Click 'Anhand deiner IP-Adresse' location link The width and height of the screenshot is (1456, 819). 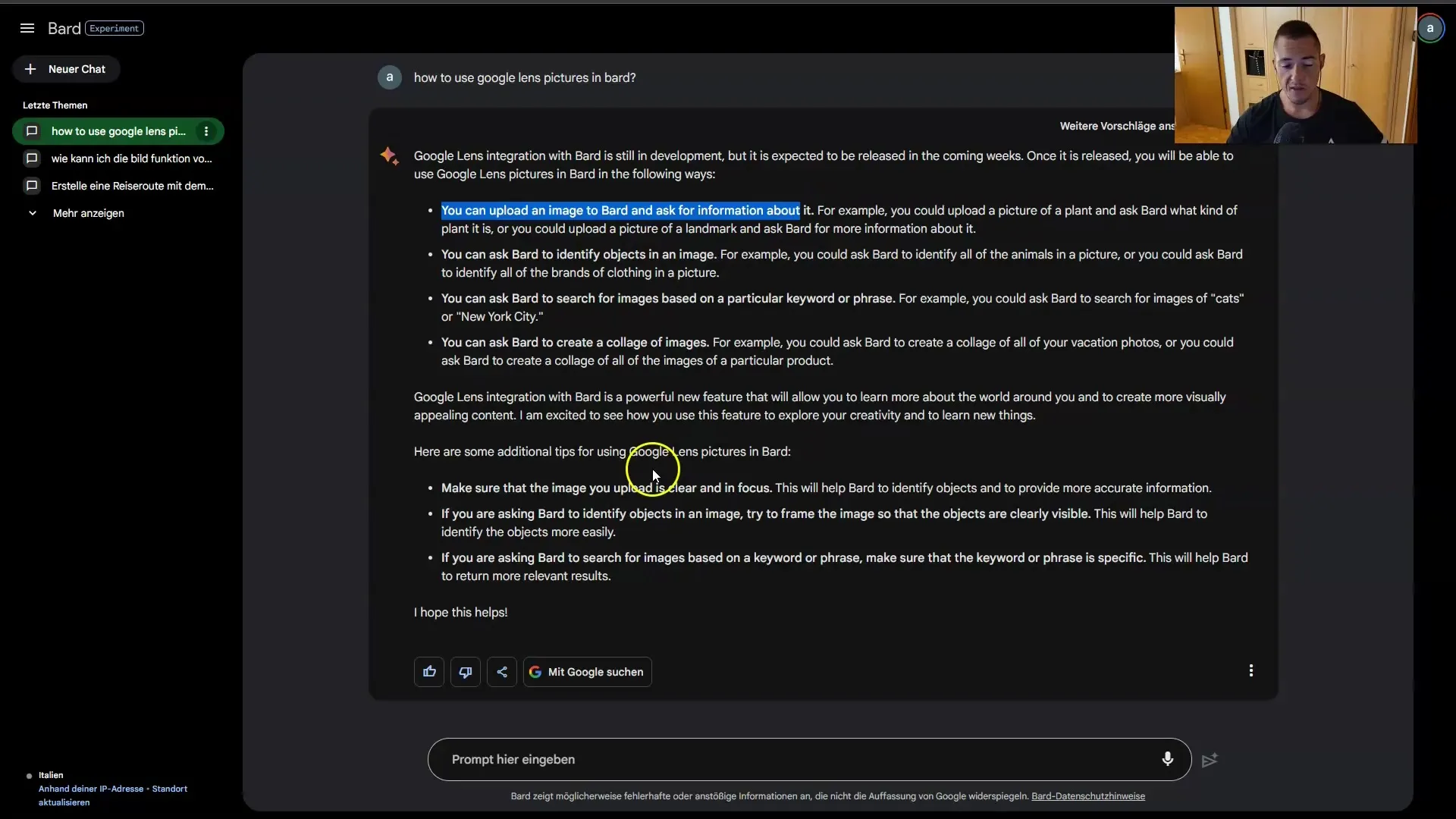click(x=91, y=789)
